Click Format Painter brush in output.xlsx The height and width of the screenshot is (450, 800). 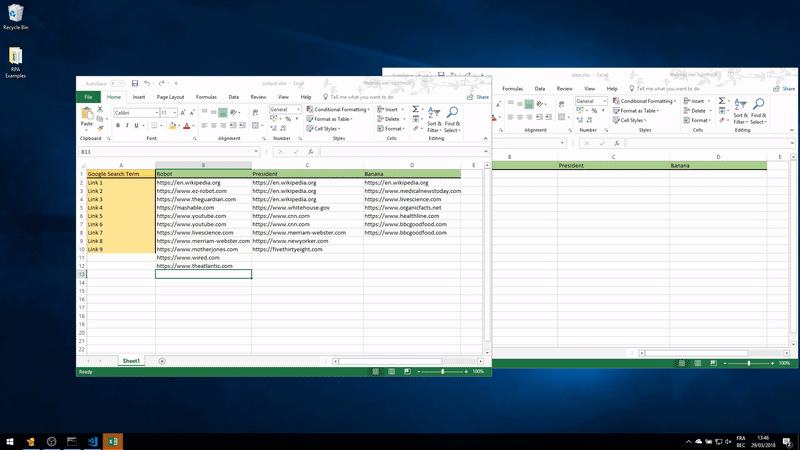(x=100, y=128)
